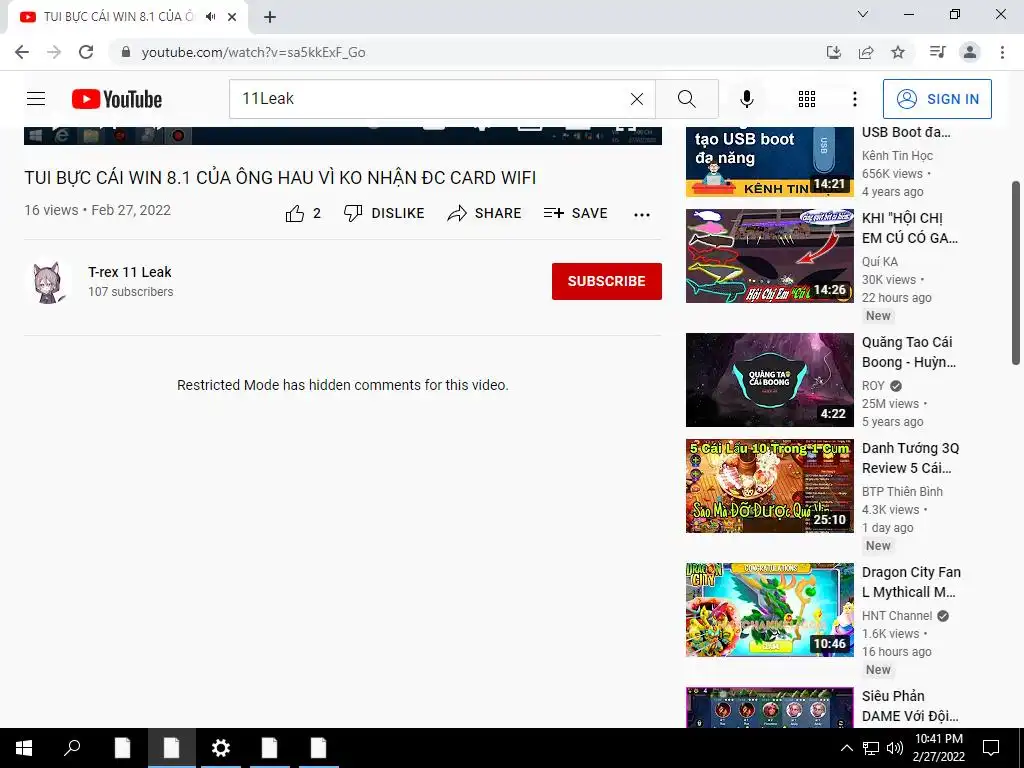Image resolution: width=1024 pixels, height=768 pixels.
Task: Search with voice microphone icon
Action: [x=747, y=99]
